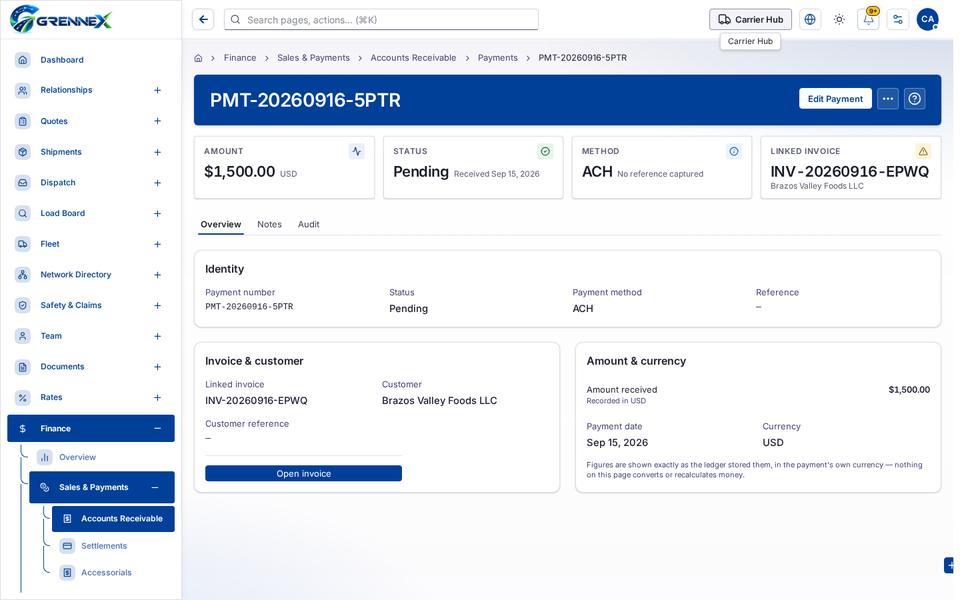Click the Dashboard sidebar icon

pyautogui.click(x=23, y=60)
